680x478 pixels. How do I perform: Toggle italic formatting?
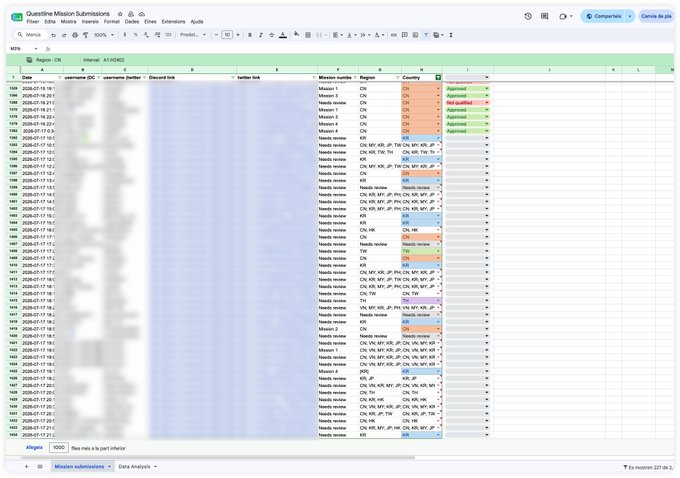tap(261, 35)
